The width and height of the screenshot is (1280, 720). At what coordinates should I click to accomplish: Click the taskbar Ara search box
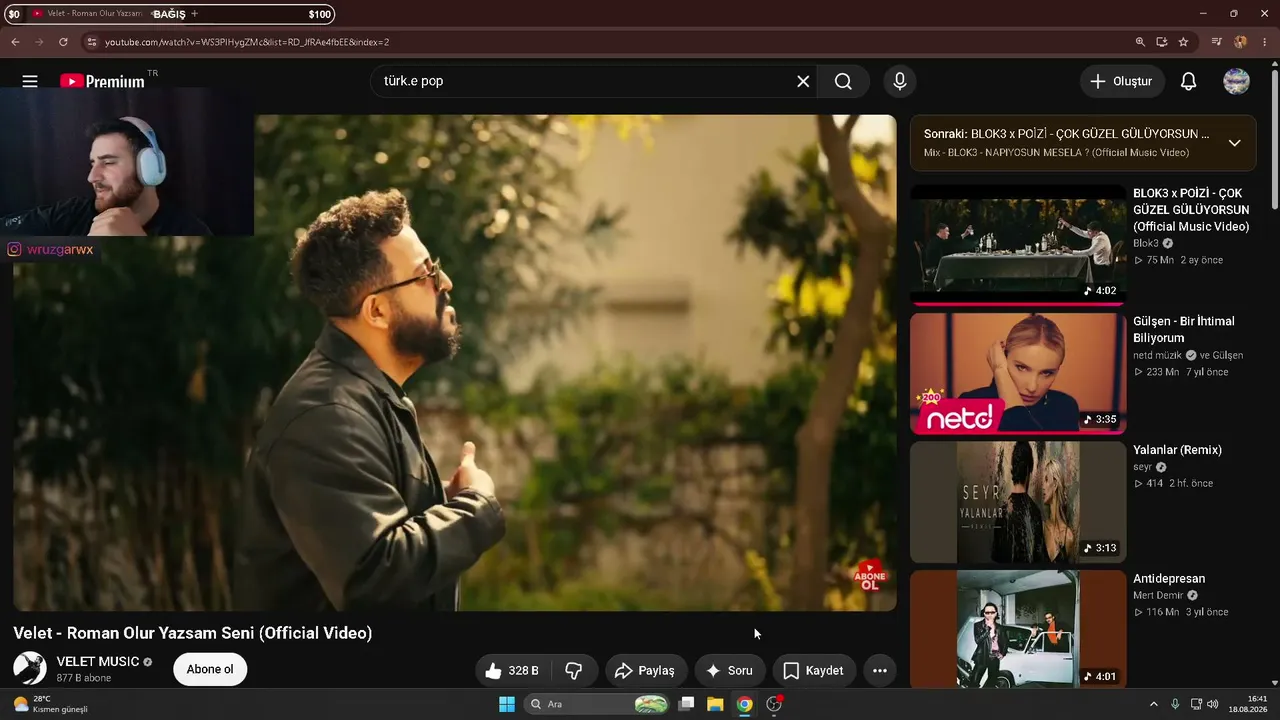598,704
